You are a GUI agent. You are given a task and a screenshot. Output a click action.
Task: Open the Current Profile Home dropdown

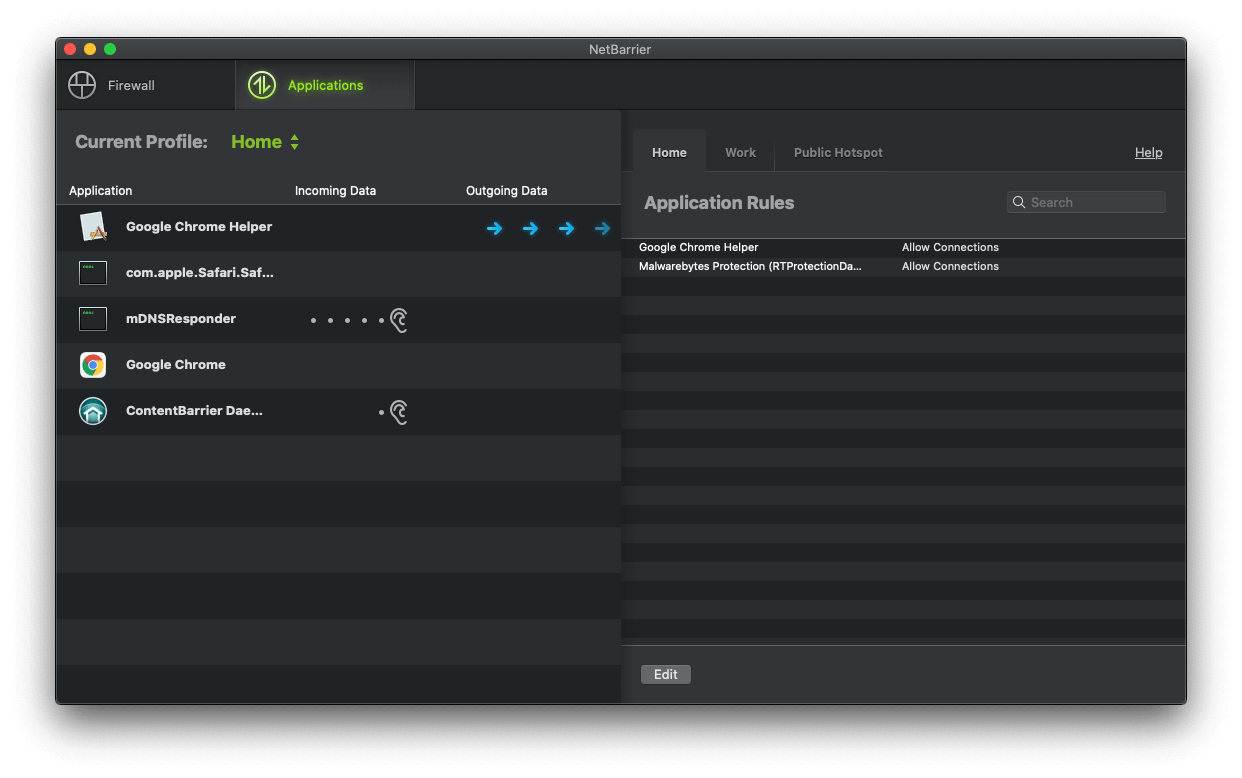(x=265, y=142)
